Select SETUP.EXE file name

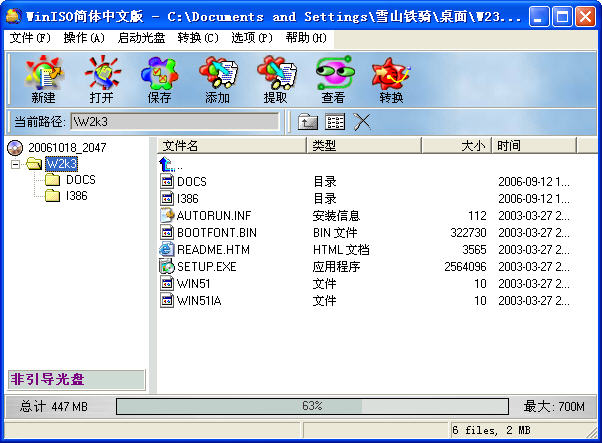(x=207, y=267)
